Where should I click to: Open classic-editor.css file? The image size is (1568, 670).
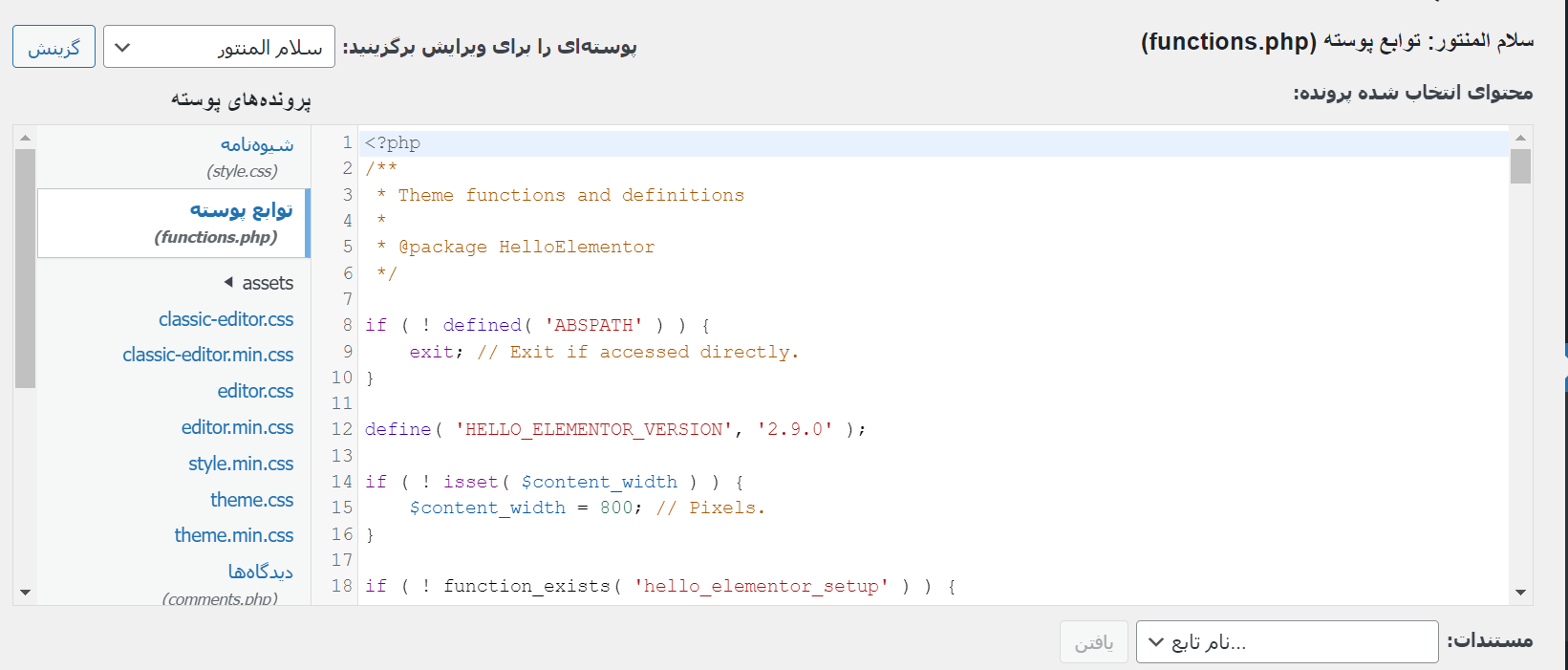click(226, 319)
